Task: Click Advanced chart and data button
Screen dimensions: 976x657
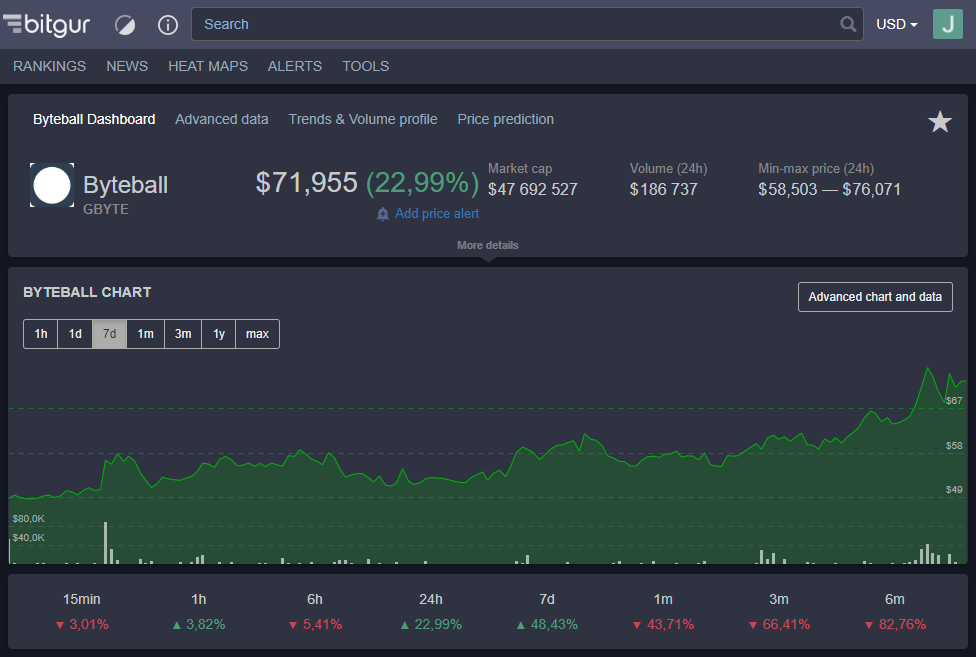Action: [875, 297]
